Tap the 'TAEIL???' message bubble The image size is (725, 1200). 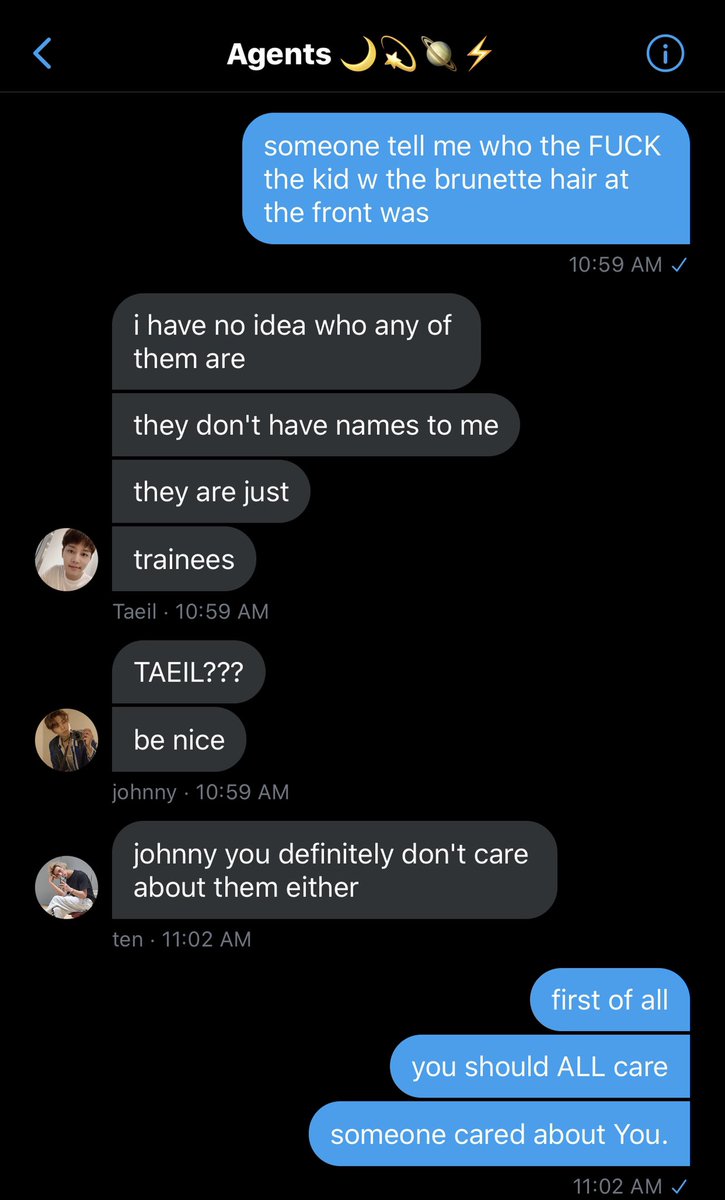pyautogui.click(x=188, y=673)
